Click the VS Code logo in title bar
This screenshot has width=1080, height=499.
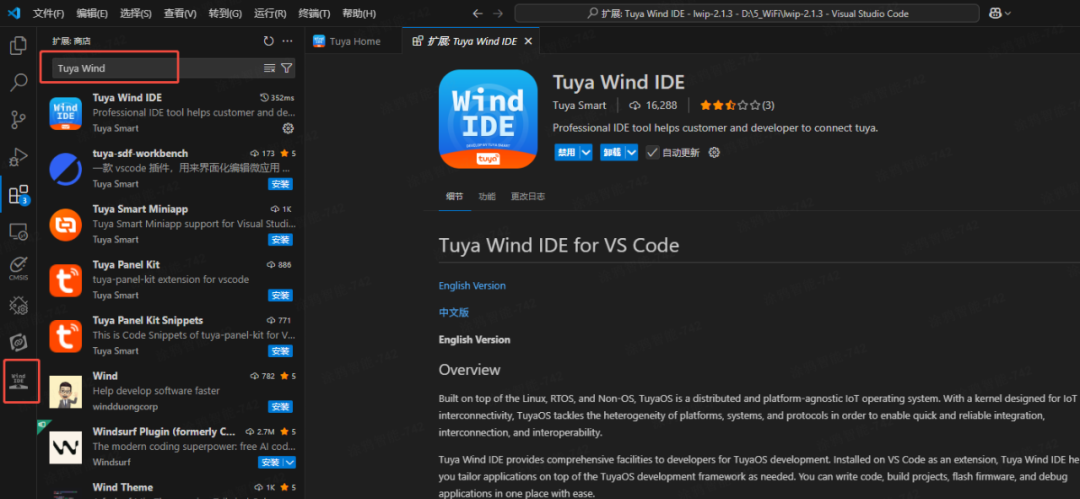tap(14, 13)
